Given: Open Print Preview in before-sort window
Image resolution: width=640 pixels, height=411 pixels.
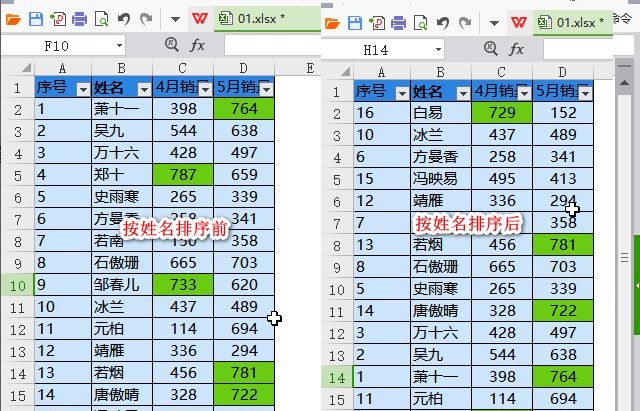Looking at the screenshot, I should 102,19.
